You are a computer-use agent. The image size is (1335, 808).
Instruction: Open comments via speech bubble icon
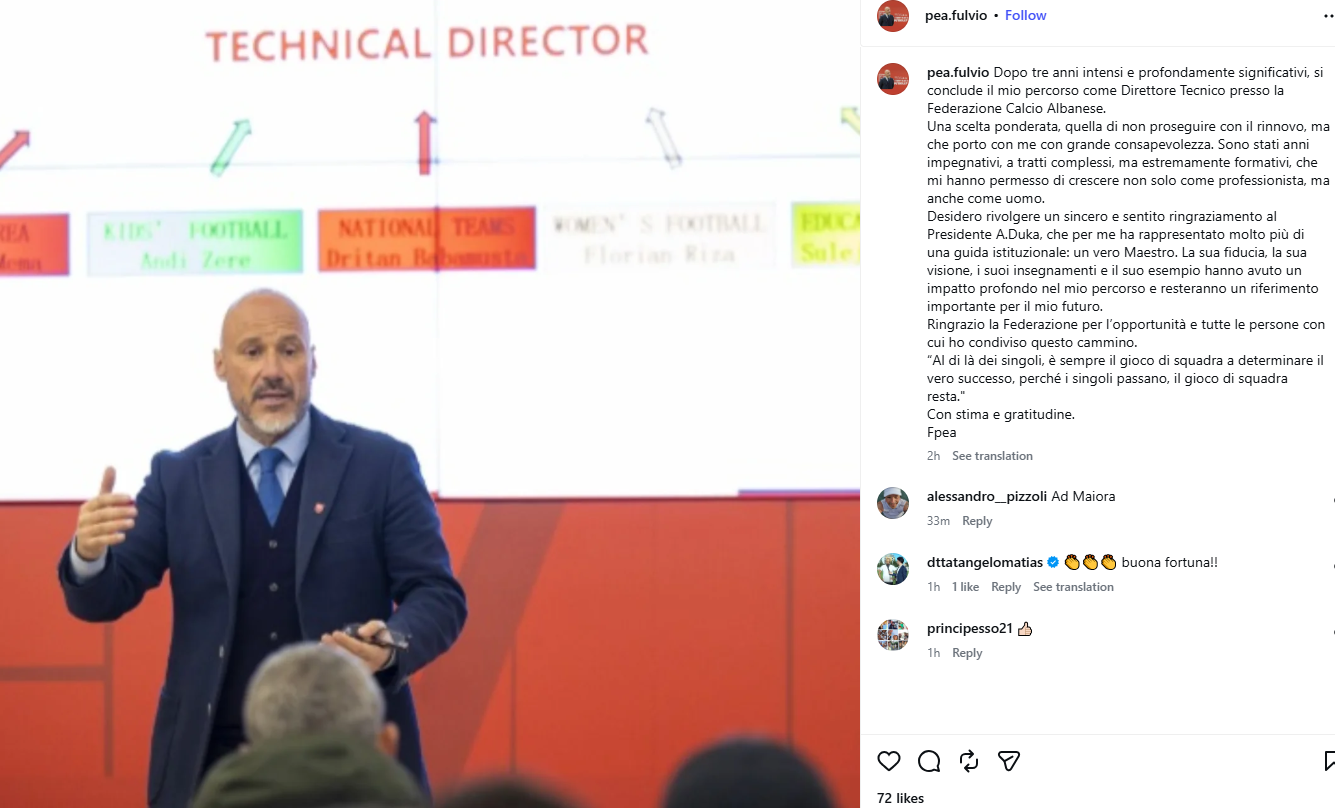point(929,761)
